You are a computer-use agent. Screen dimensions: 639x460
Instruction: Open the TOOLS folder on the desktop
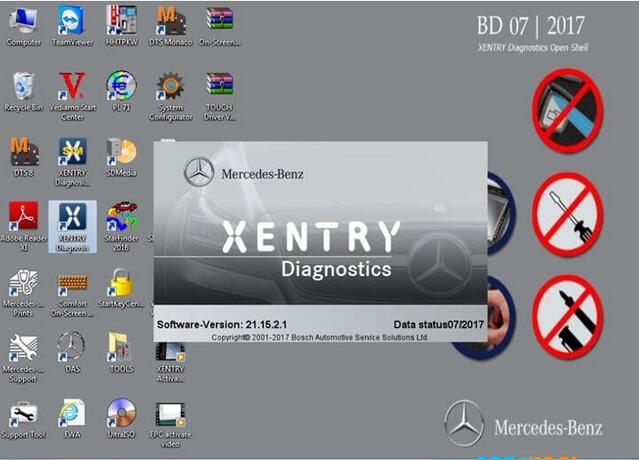pos(121,347)
